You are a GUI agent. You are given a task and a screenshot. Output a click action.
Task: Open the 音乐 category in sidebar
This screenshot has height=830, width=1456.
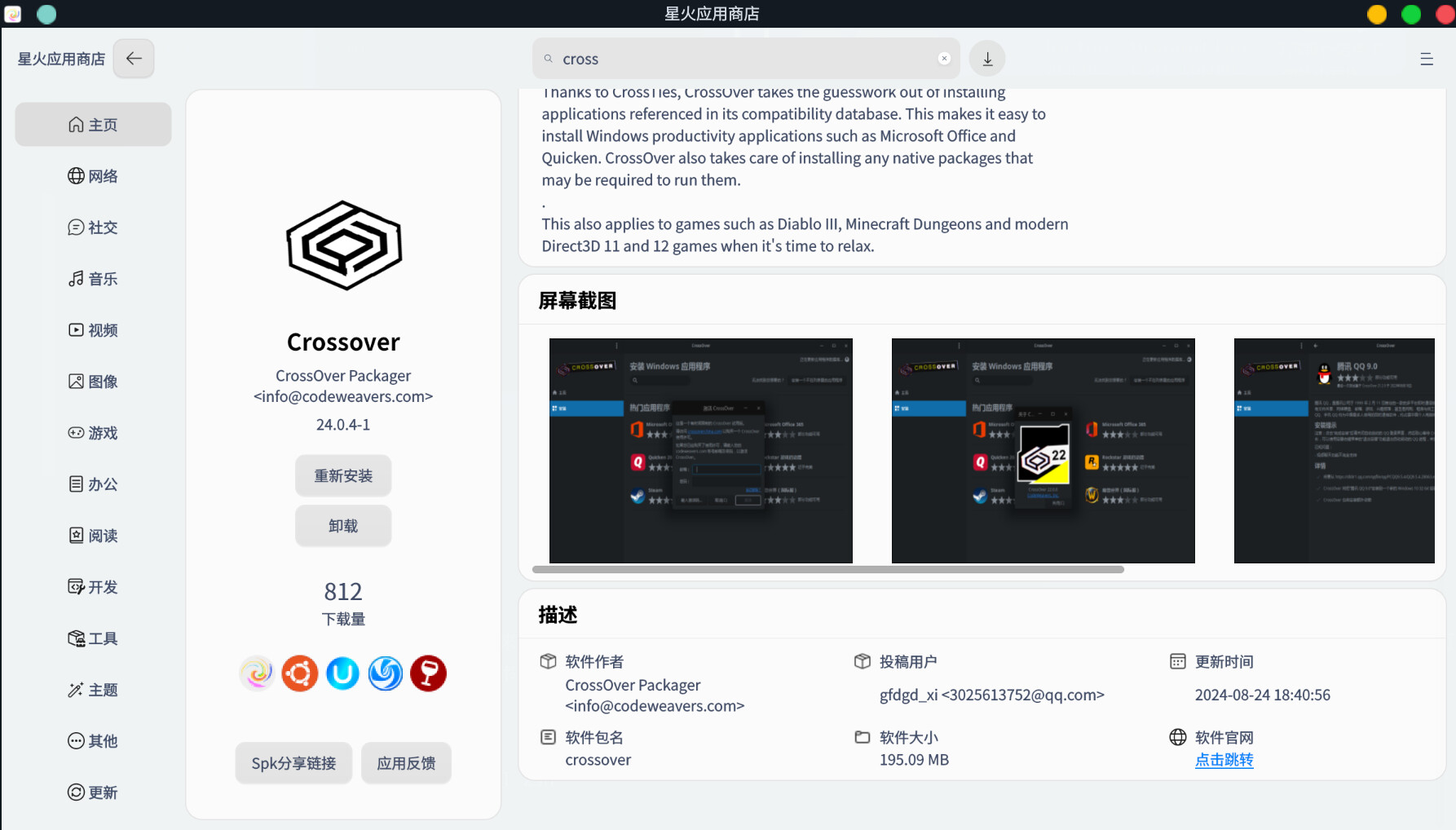[x=93, y=279]
